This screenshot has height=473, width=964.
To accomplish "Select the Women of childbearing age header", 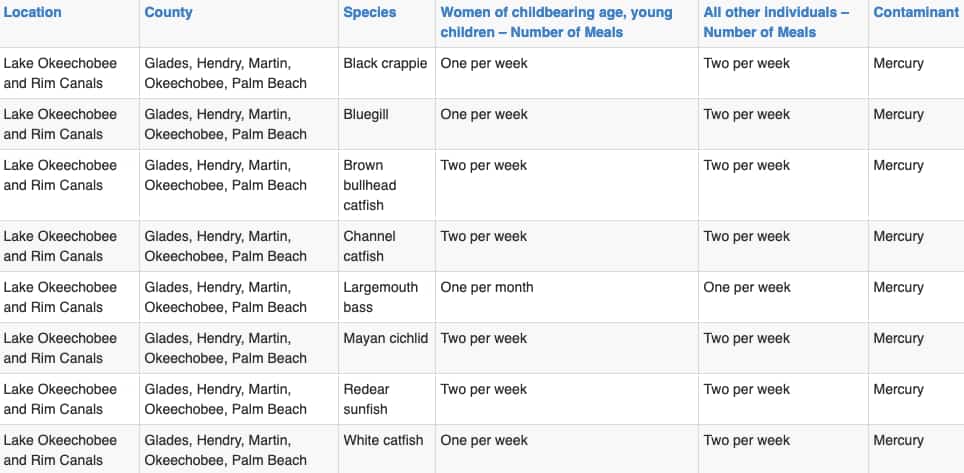I will (556, 22).
